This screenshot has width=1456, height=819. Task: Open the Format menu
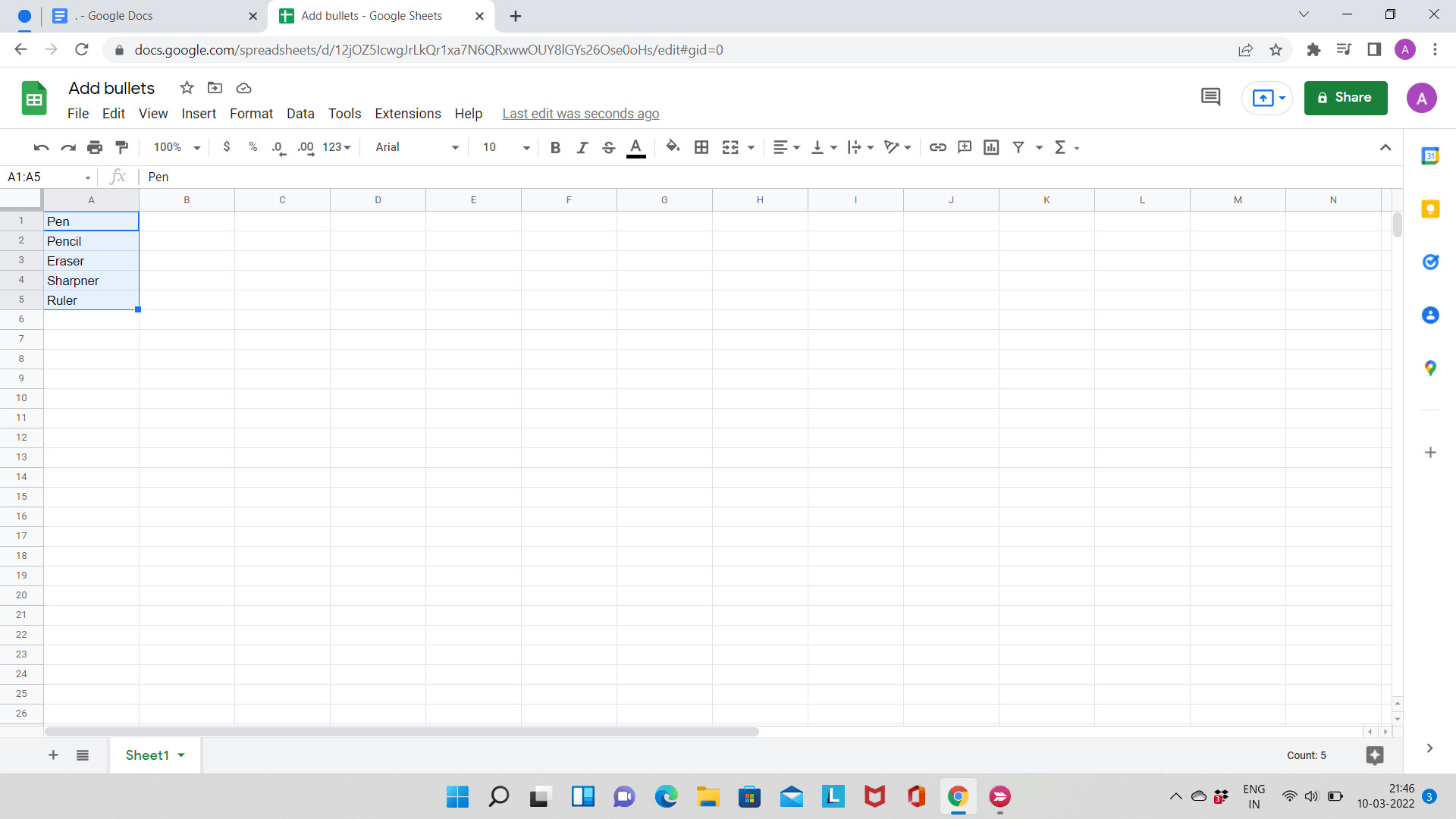coord(251,113)
